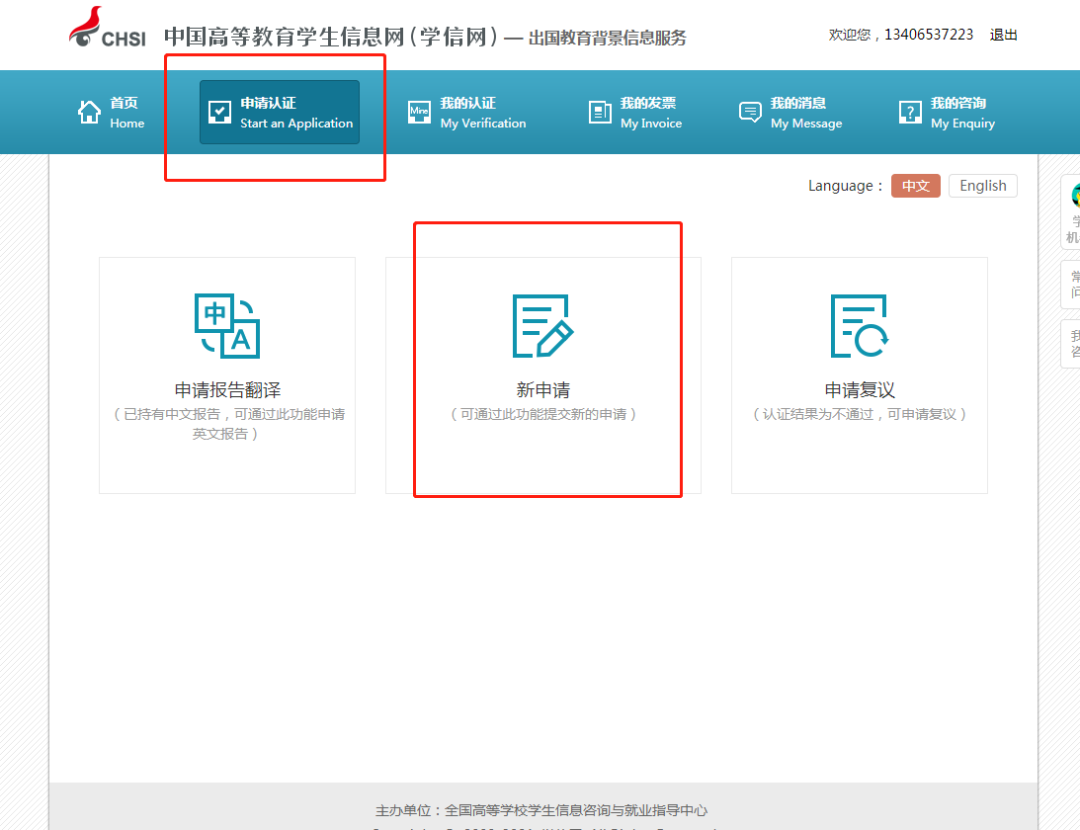Click the 申请报告翻译 translation icon
This screenshot has height=830, width=1080.
(x=227, y=326)
